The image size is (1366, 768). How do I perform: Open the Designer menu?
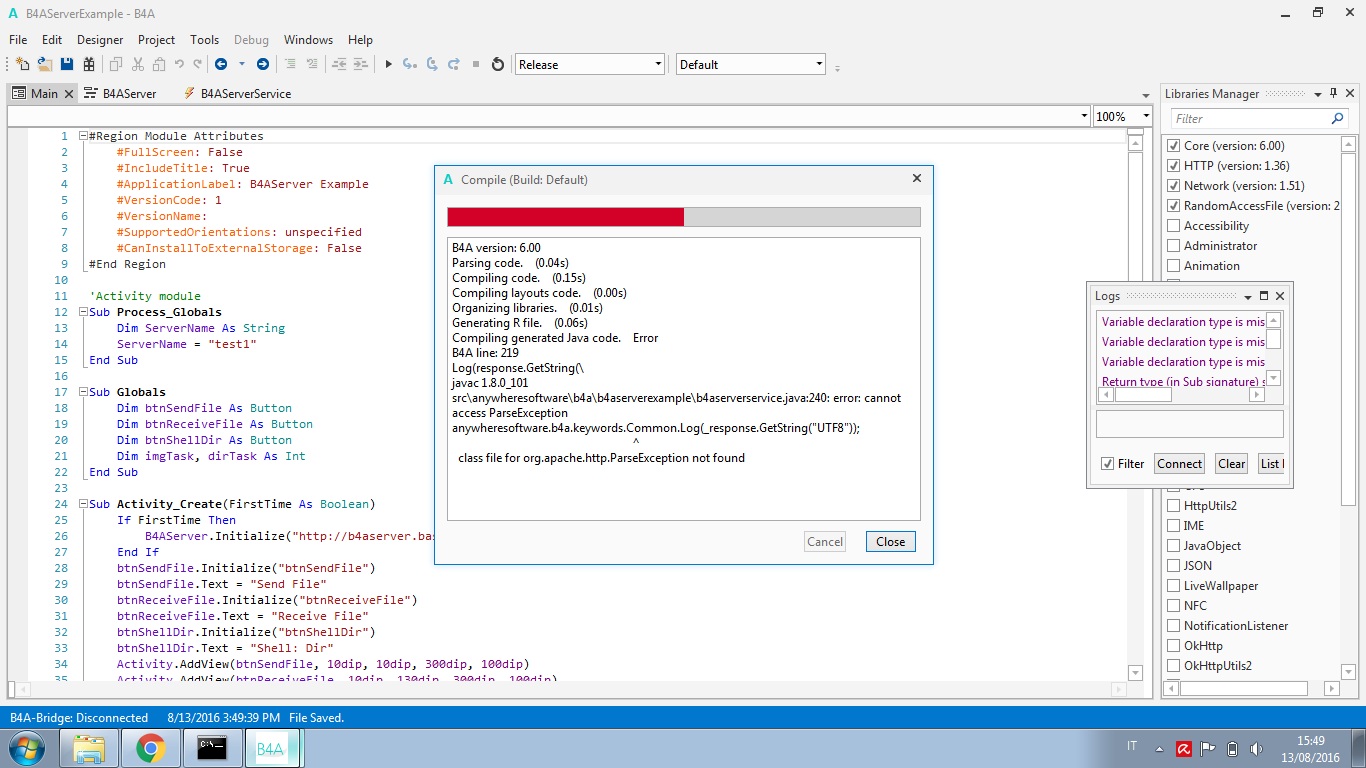[x=100, y=40]
